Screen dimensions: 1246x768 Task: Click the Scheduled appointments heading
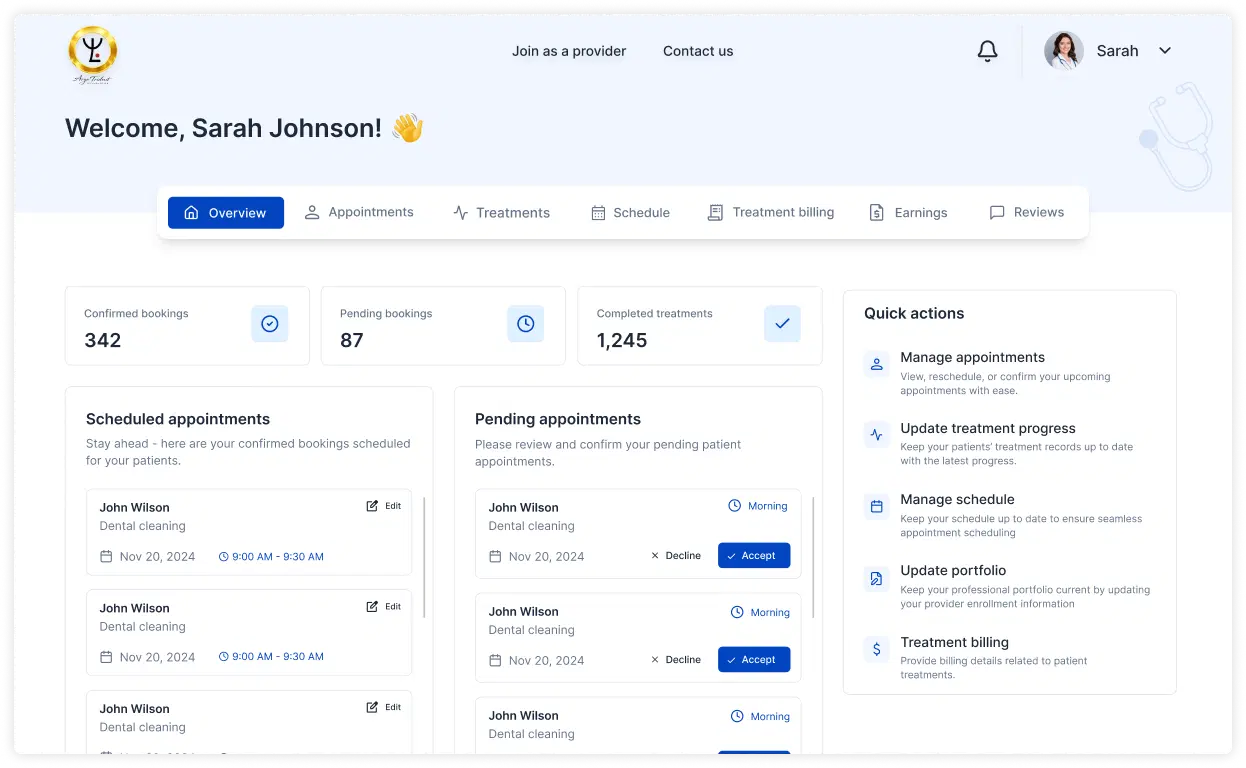click(x=178, y=419)
